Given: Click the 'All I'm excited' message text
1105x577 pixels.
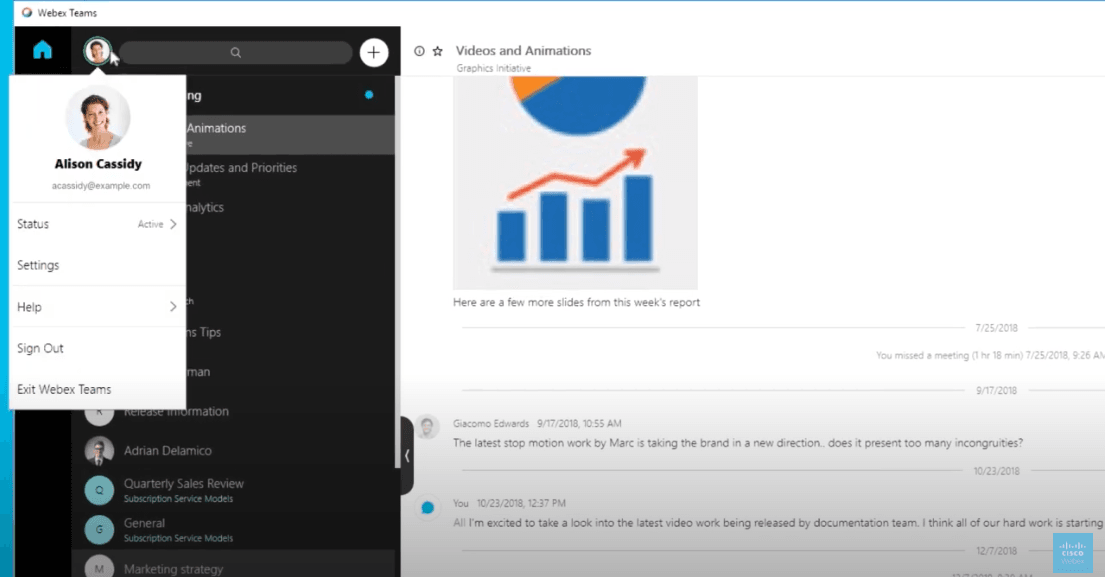Looking at the screenshot, I should pos(779,523).
